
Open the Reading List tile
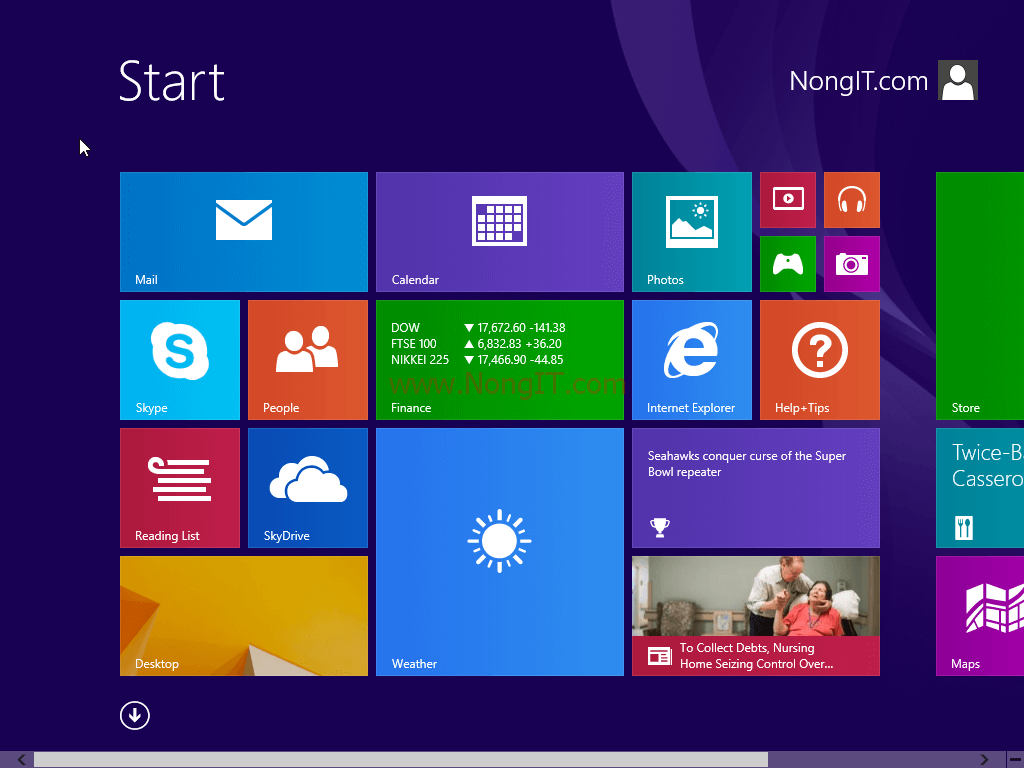point(180,488)
